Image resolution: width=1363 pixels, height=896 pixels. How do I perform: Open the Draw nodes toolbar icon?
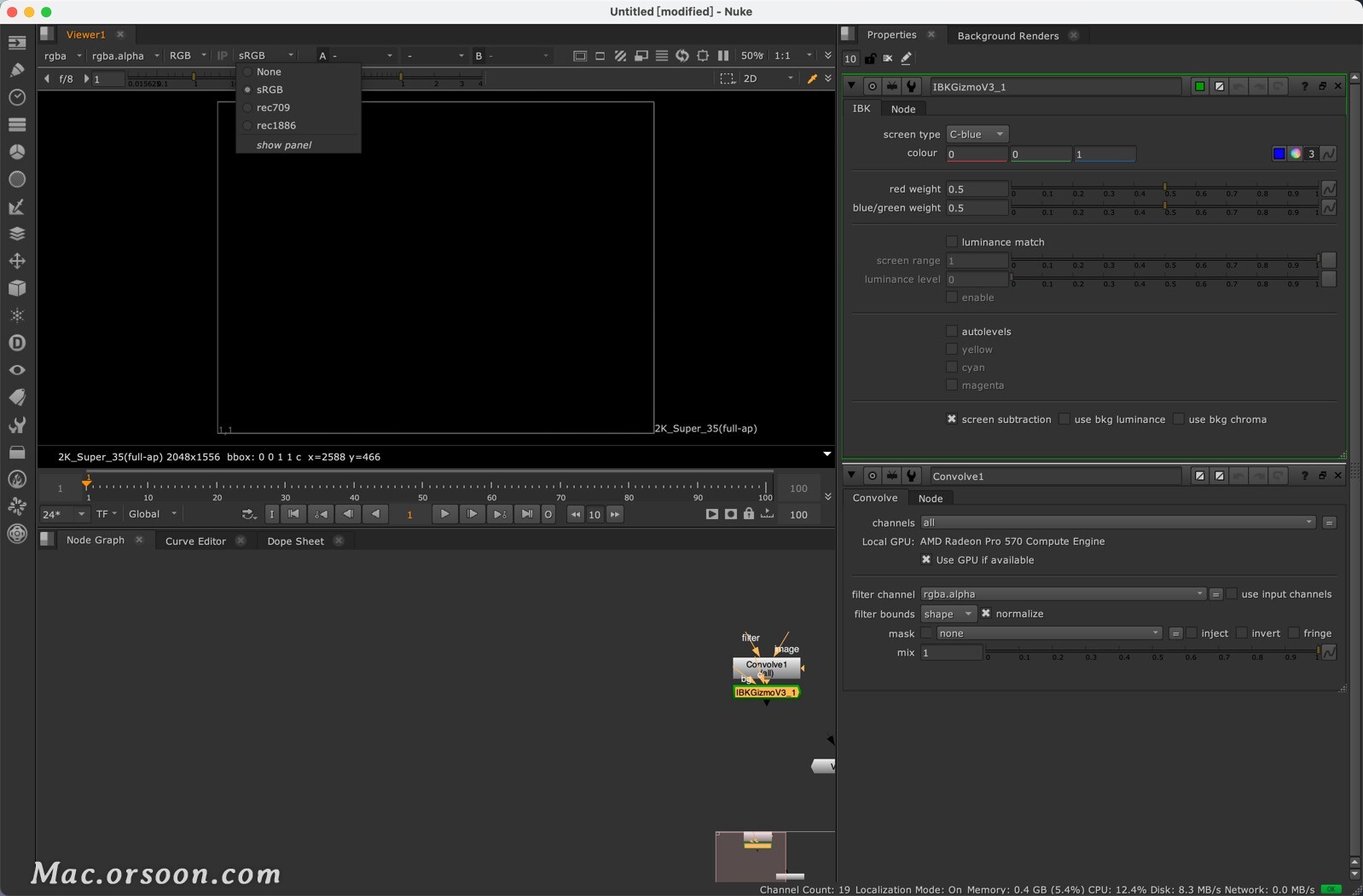[x=16, y=70]
